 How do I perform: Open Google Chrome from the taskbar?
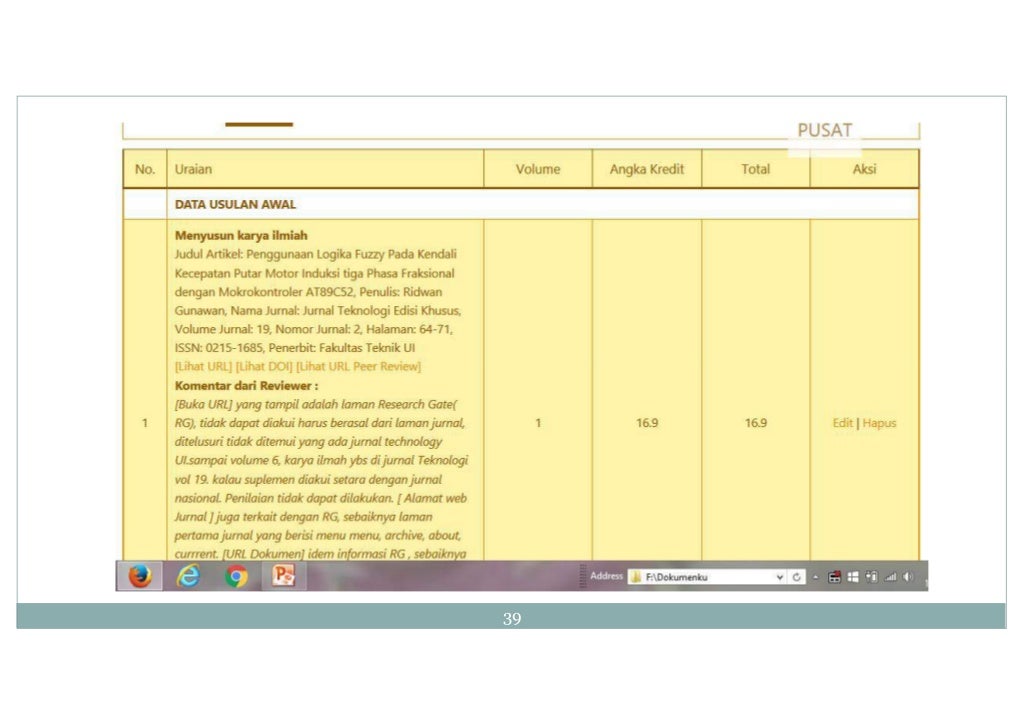point(236,576)
